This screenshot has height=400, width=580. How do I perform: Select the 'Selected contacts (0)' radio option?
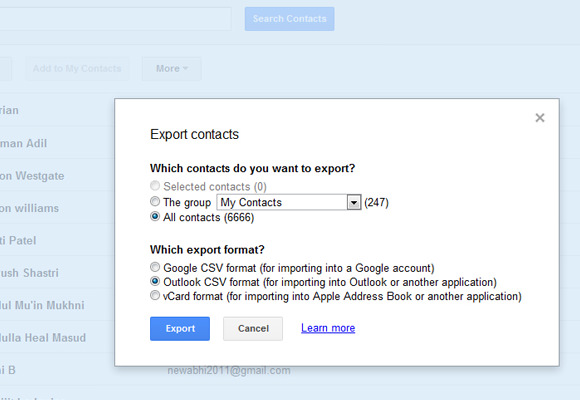click(155, 185)
